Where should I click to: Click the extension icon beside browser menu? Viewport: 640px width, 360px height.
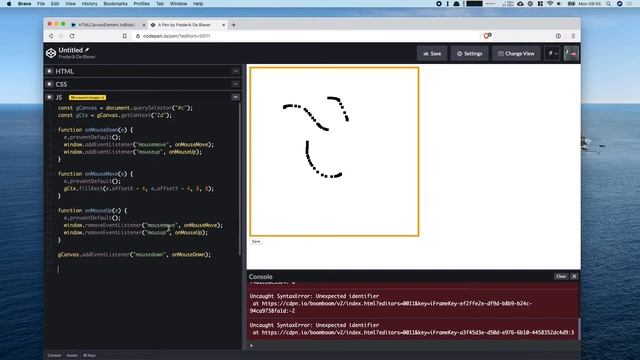pyautogui.click(x=558, y=36)
